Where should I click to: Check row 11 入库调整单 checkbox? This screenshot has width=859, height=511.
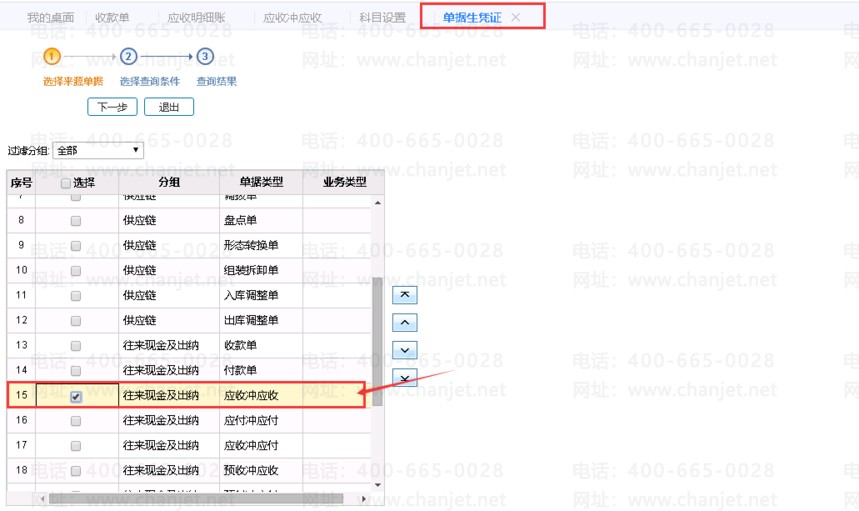point(76,296)
